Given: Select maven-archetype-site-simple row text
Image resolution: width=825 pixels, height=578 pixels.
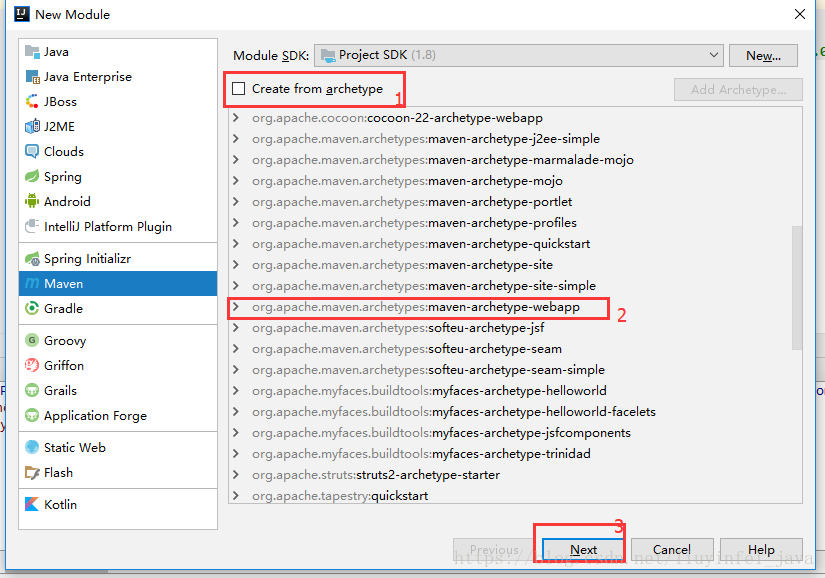Looking at the screenshot, I should 424,286.
